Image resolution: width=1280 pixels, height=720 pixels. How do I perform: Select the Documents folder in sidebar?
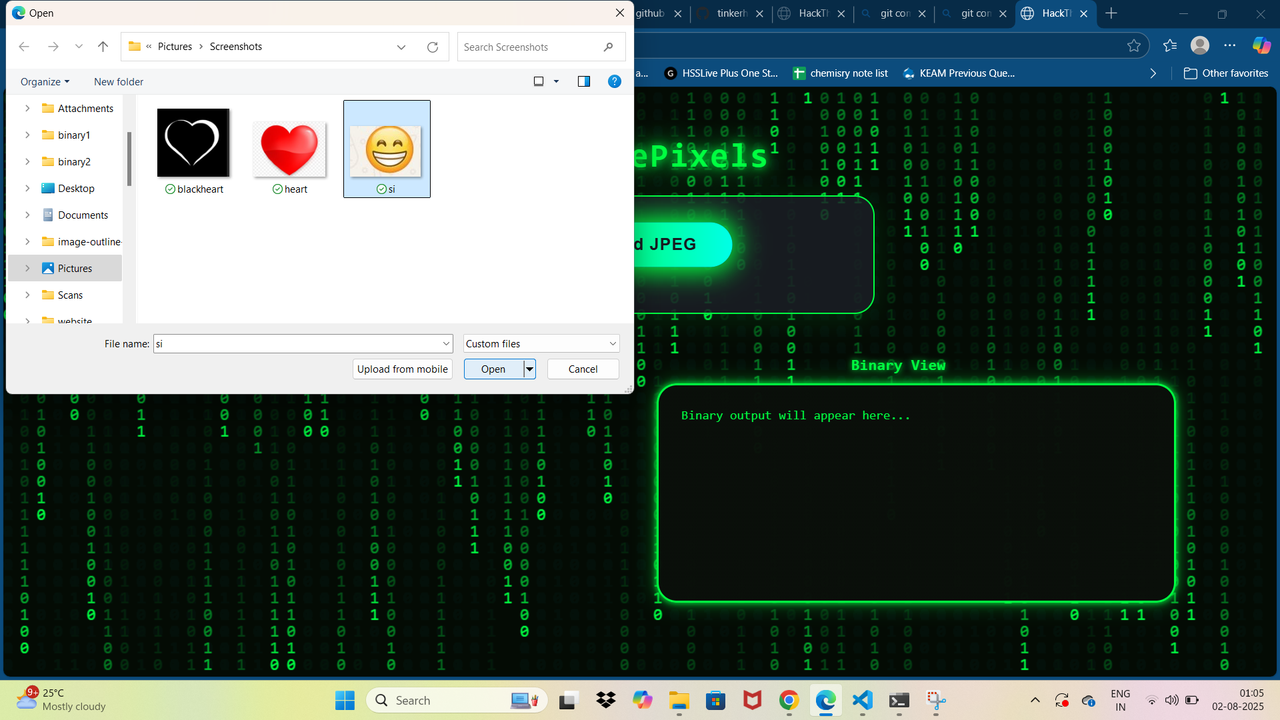pyautogui.click(x=82, y=215)
